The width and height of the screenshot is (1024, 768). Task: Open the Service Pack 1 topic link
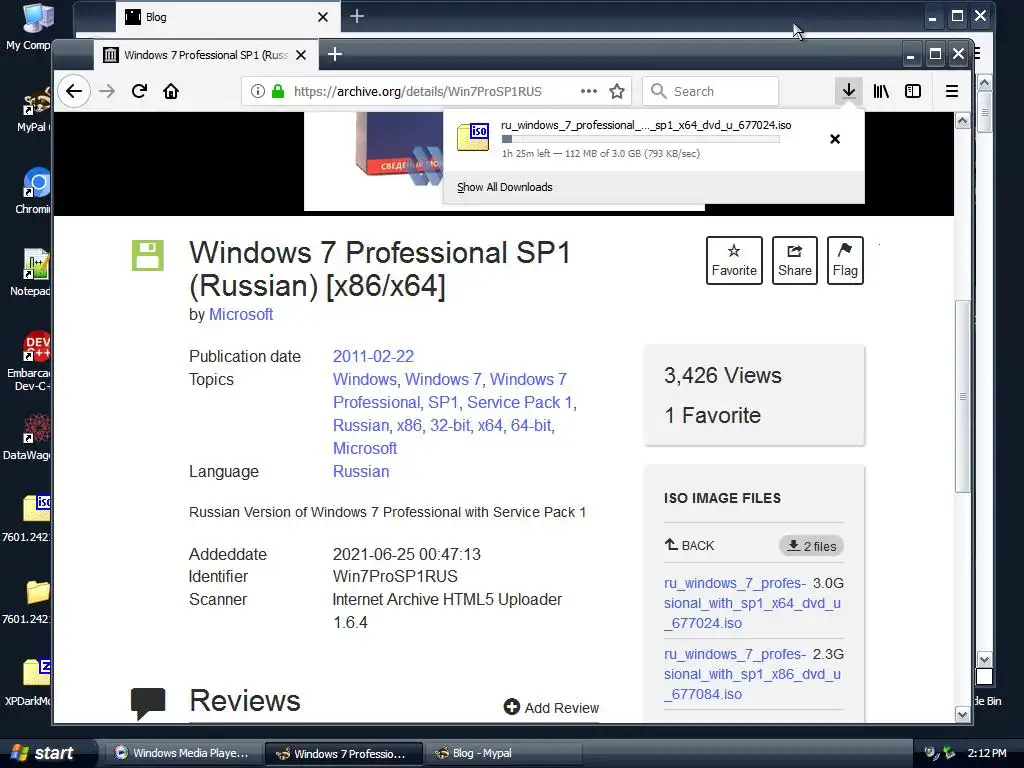[x=520, y=402]
